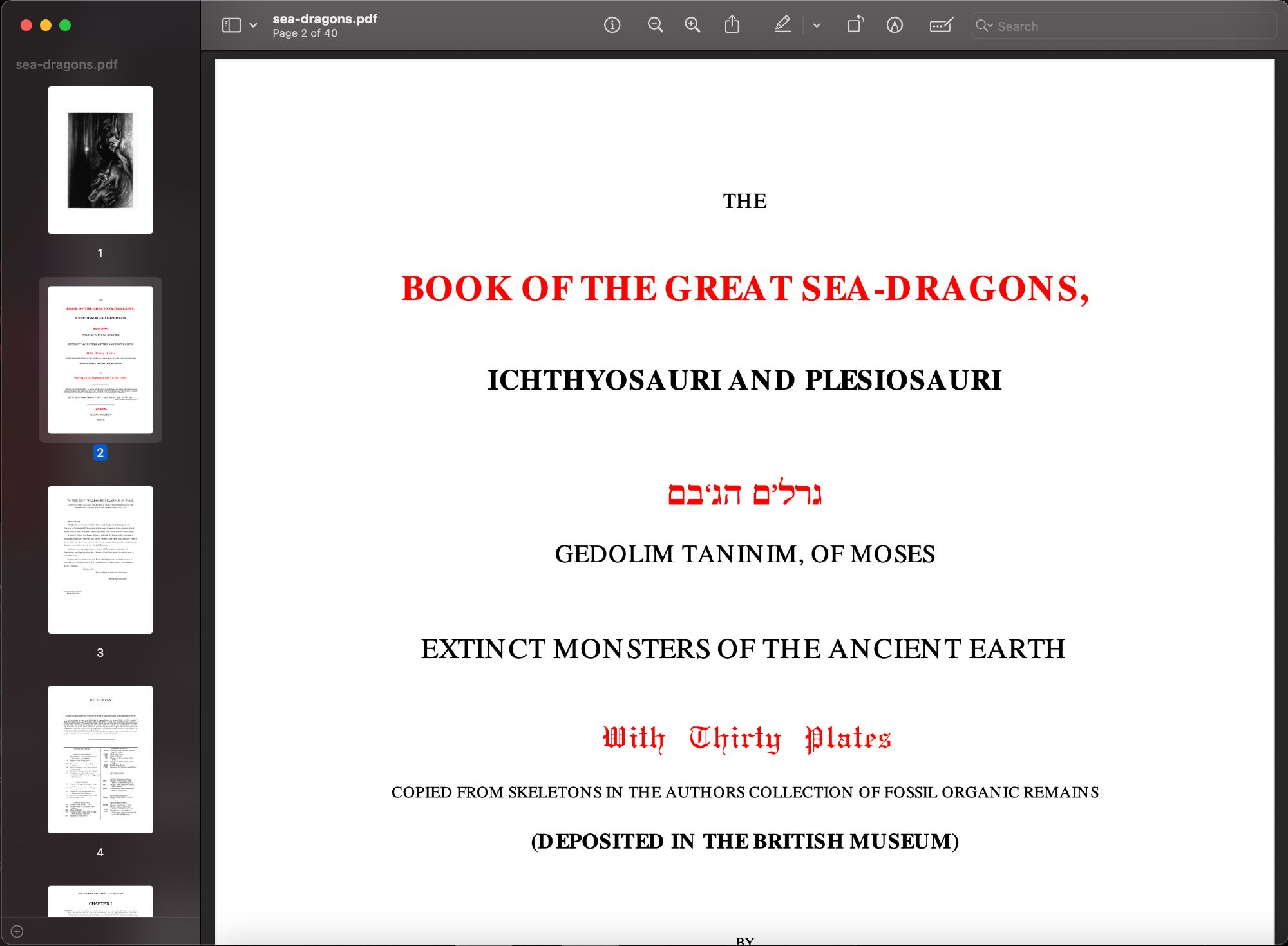This screenshot has width=1288, height=946.
Task: Expand highlight color options chevron
Action: point(817,26)
